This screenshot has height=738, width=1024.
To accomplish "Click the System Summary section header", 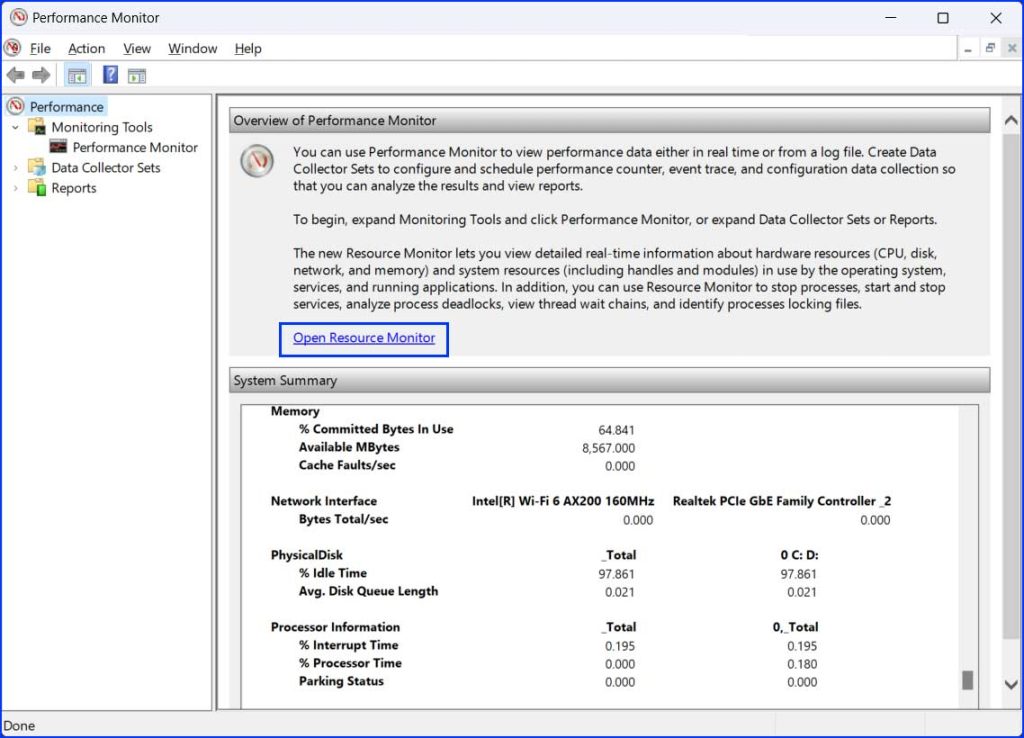I will click(609, 380).
